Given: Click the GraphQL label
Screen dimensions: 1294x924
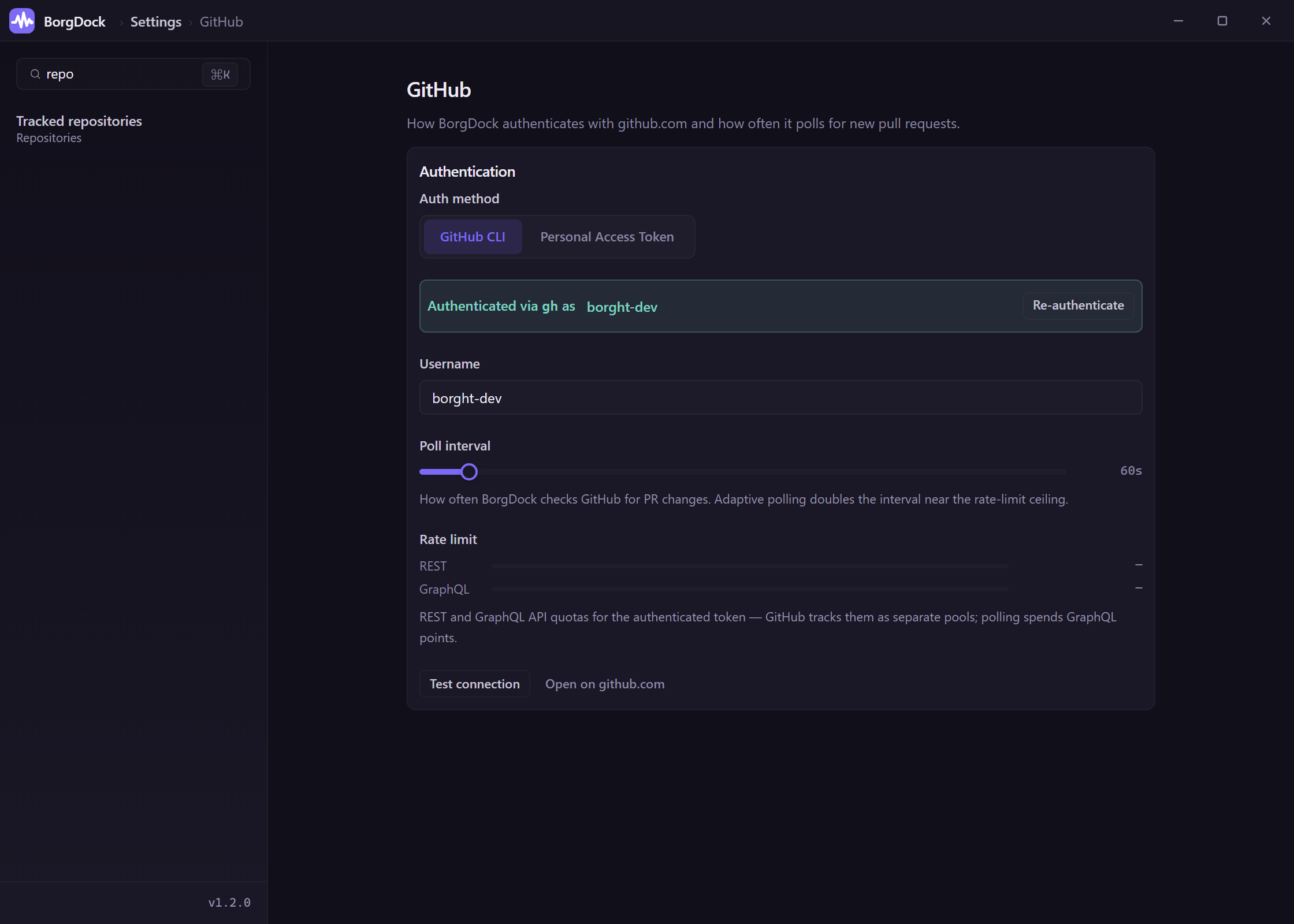Looking at the screenshot, I should 444,589.
